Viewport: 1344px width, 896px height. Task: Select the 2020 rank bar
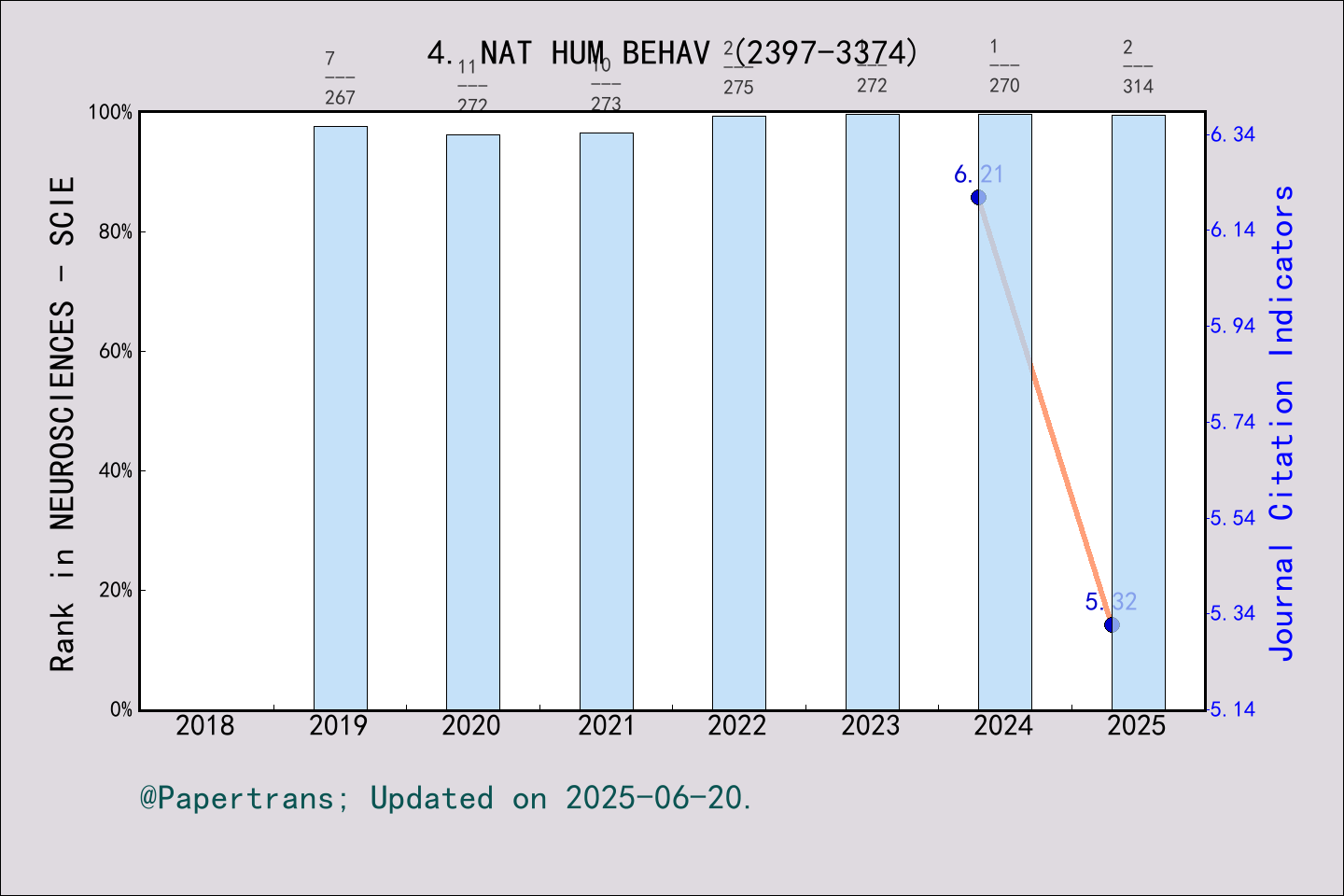[473, 422]
